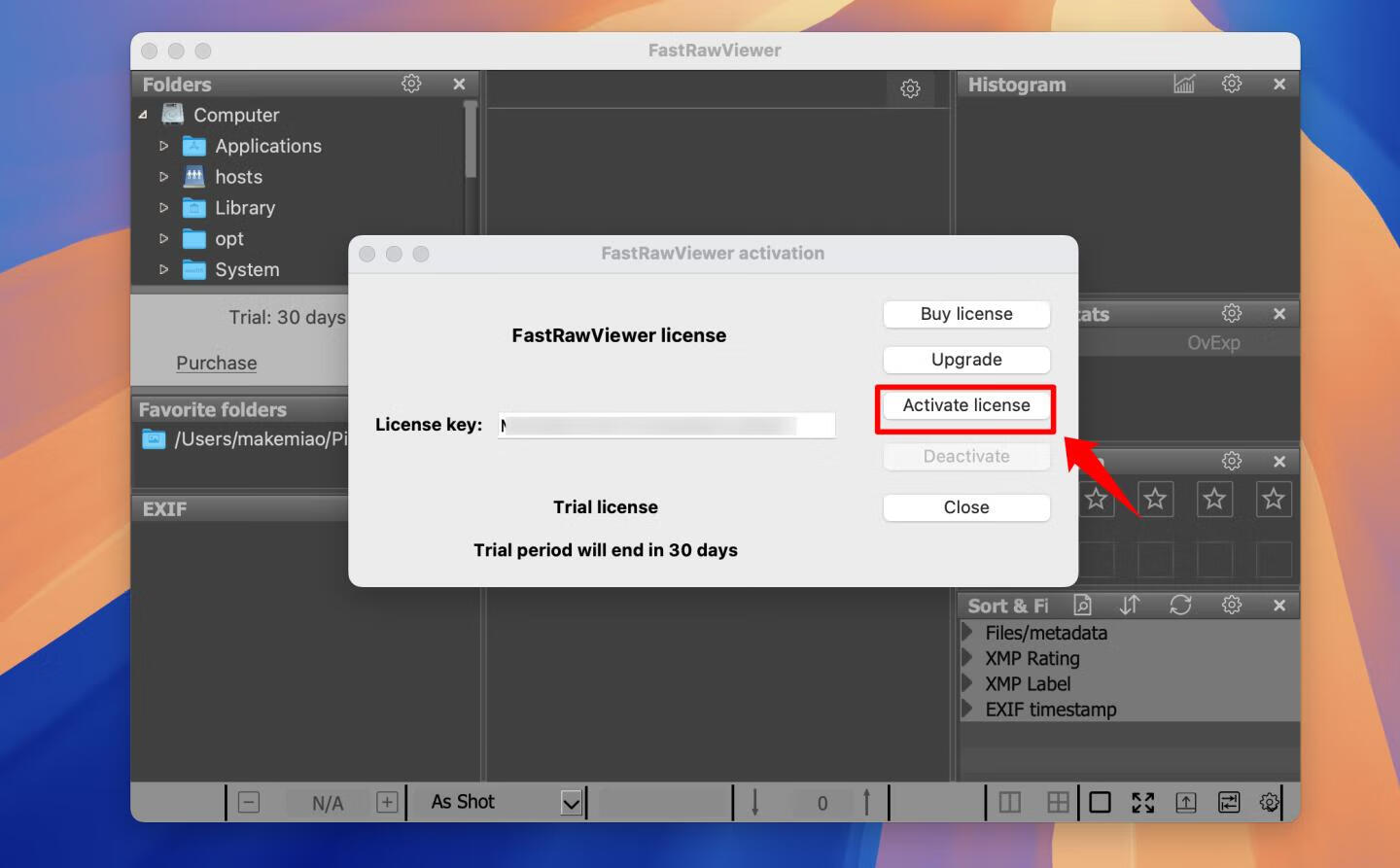
Task: Switch to four-pane grid view icon
Action: point(1058,802)
